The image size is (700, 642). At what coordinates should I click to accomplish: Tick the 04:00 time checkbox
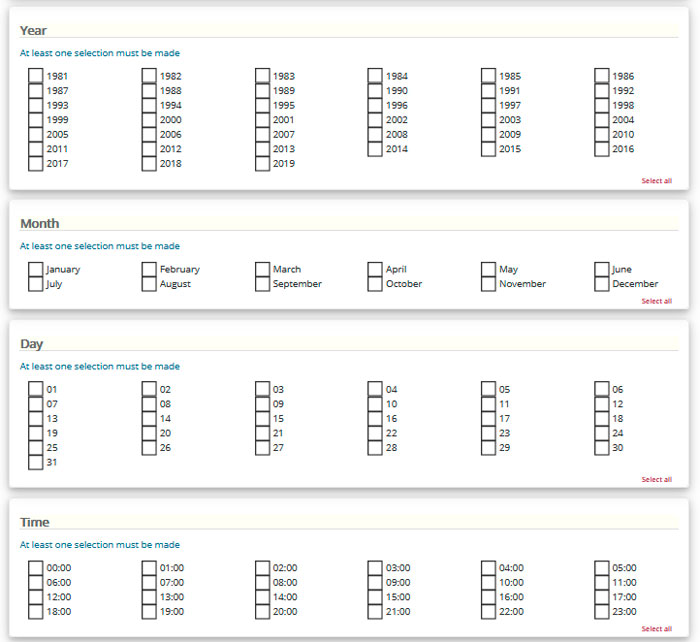tap(488, 567)
